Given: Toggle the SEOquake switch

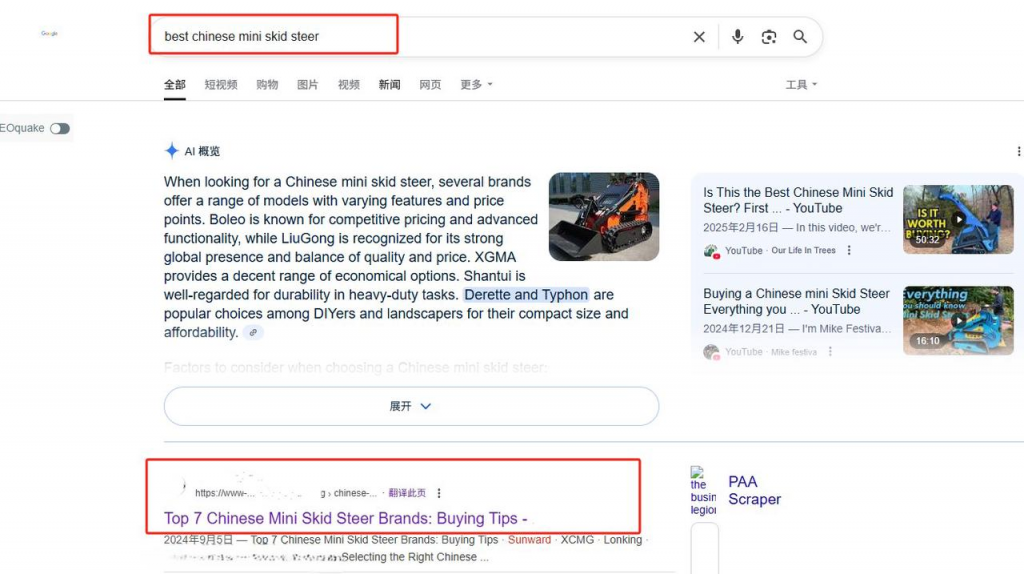Looking at the screenshot, I should click(60, 128).
